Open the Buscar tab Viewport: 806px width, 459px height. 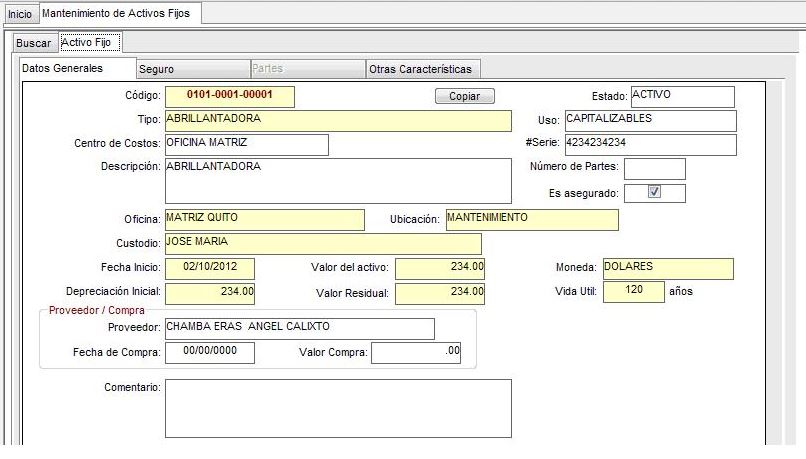33,43
